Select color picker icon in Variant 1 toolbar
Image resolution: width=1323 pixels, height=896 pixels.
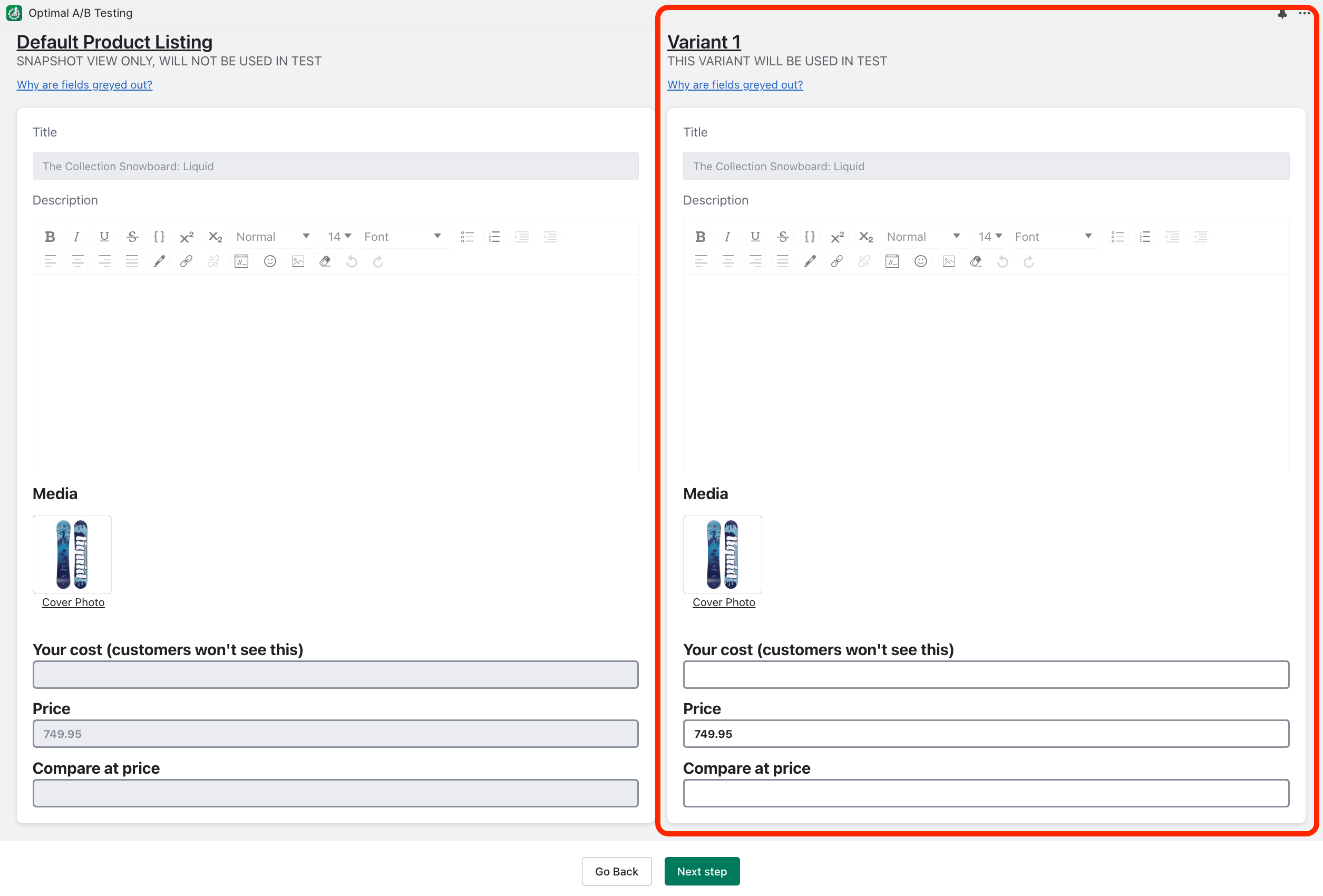(x=810, y=261)
